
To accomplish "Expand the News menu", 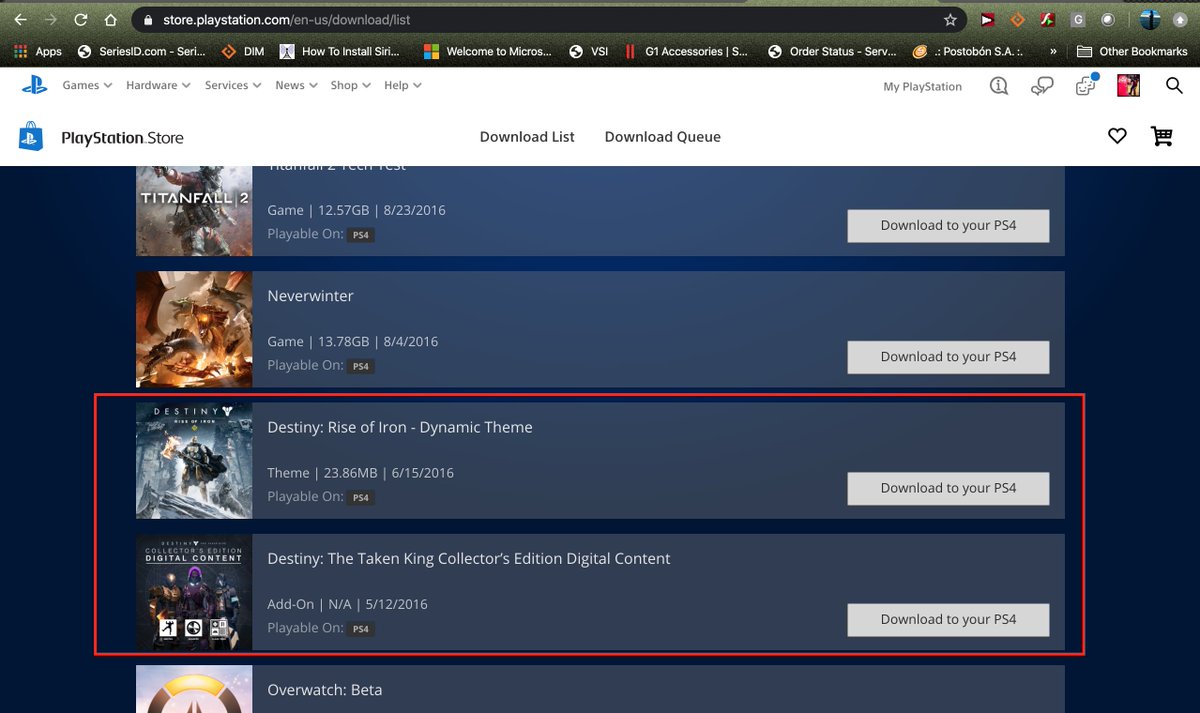I will click(296, 86).
